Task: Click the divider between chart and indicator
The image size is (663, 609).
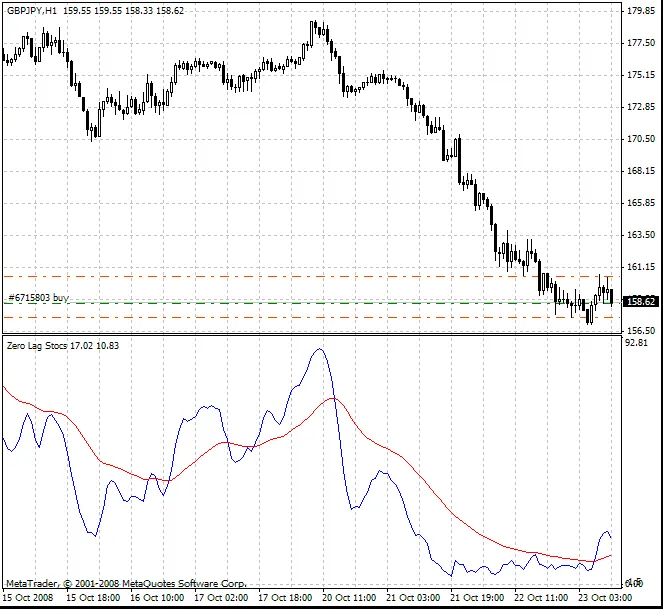Action: coord(310,335)
